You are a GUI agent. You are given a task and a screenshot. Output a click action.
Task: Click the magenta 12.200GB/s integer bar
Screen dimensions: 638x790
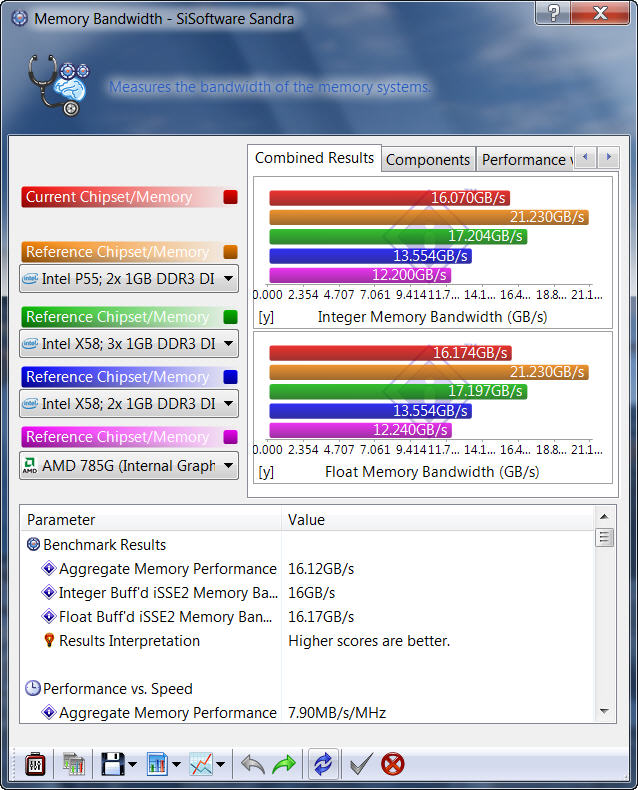[x=360, y=275]
